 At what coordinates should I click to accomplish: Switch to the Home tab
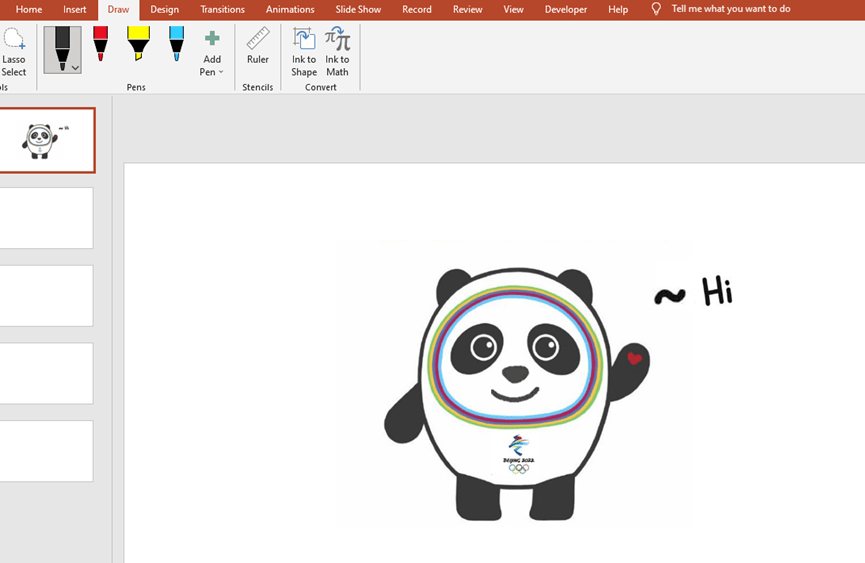click(29, 9)
